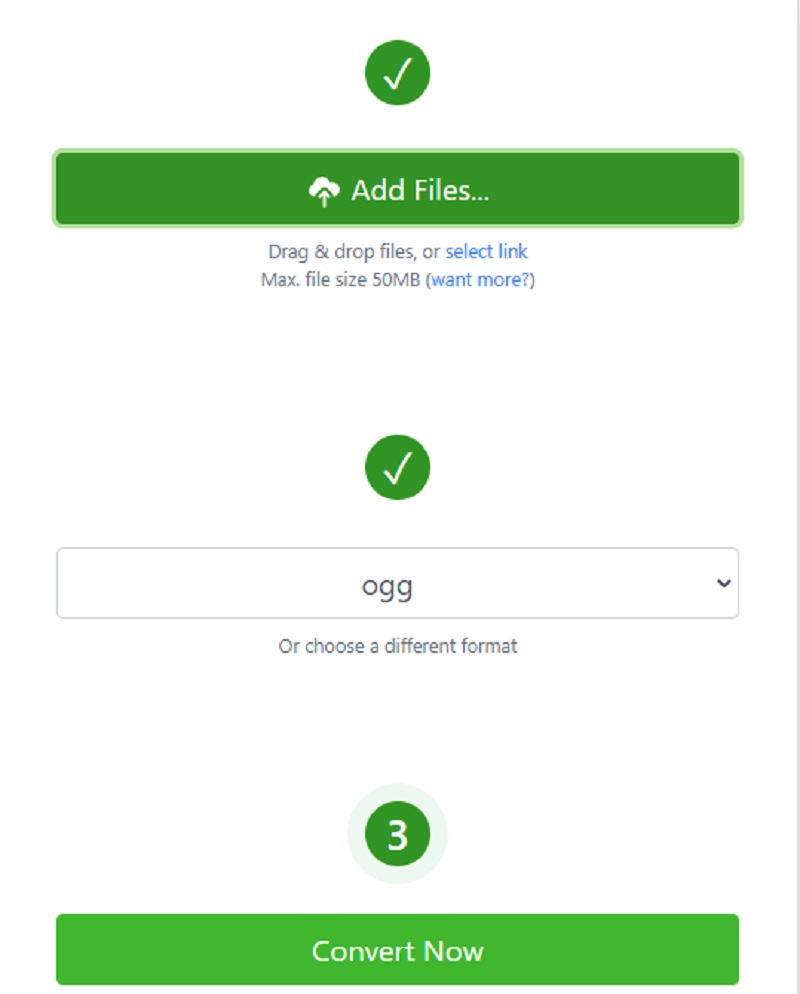Viewport: 800px width, 994px height.
Task: Click the step one green checkmark icon
Action: [397, 72]
